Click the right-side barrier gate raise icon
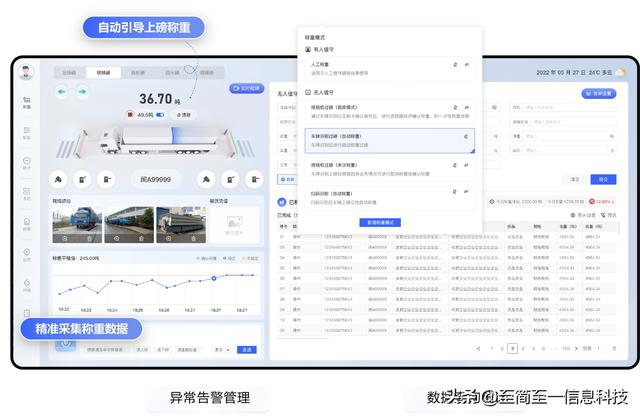 (230, 179)
